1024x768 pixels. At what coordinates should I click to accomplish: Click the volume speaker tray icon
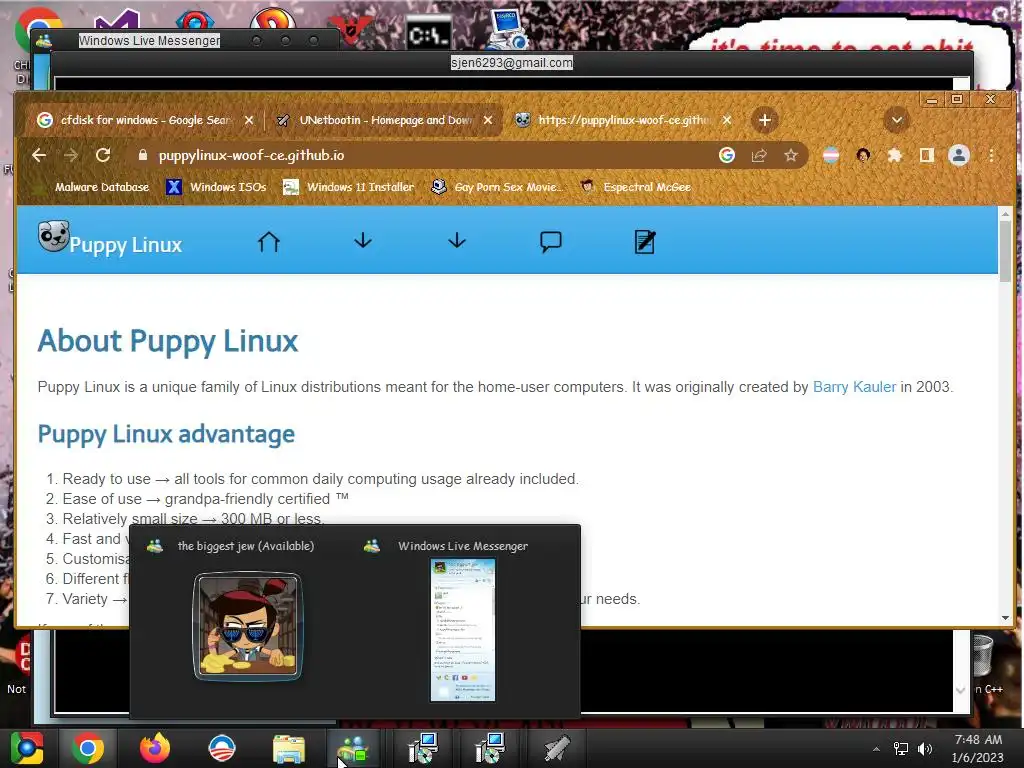925,748
